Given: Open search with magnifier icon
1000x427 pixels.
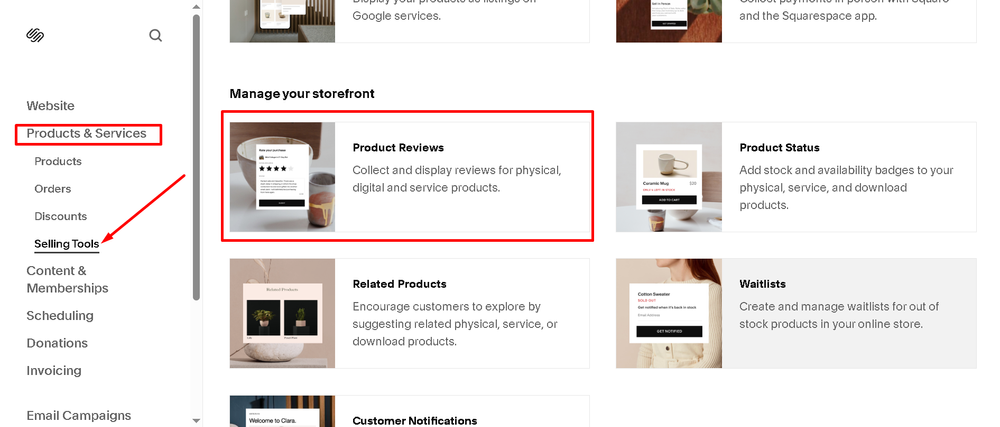Looking at the screenshot, I should coord(156,36).
